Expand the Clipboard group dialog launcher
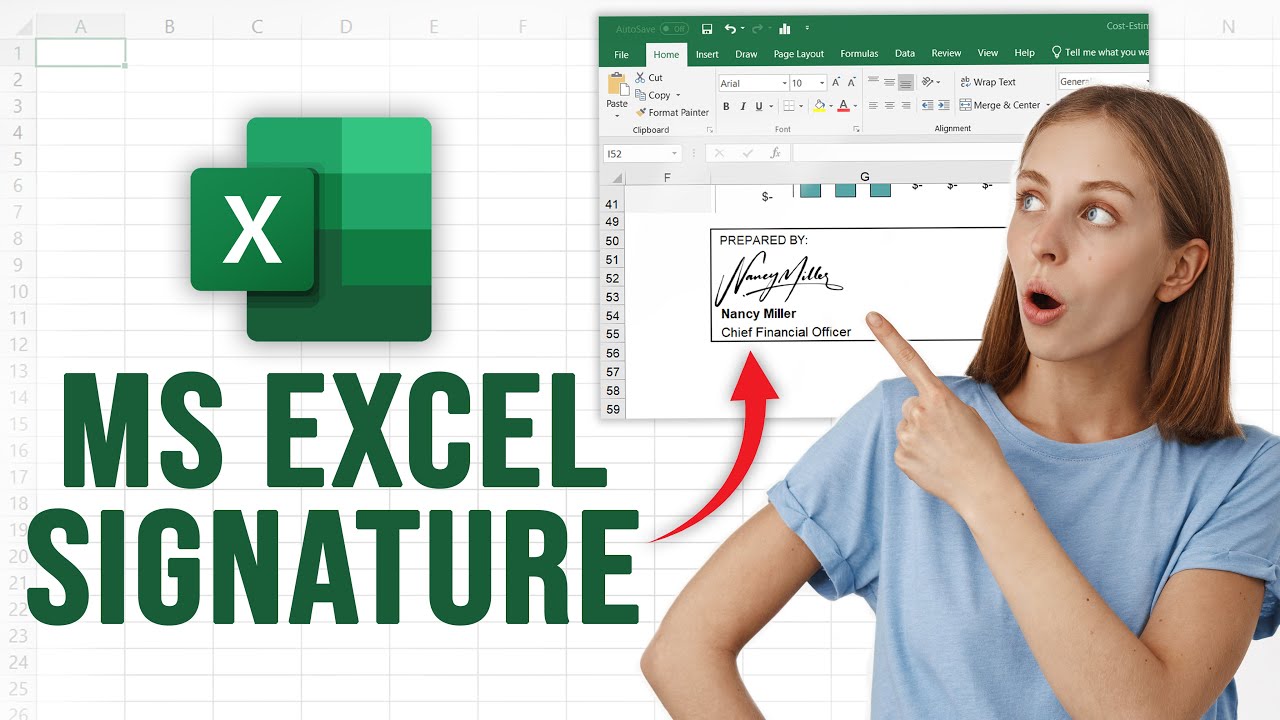Screen dimensions: 1280x720 coord(709,130)
